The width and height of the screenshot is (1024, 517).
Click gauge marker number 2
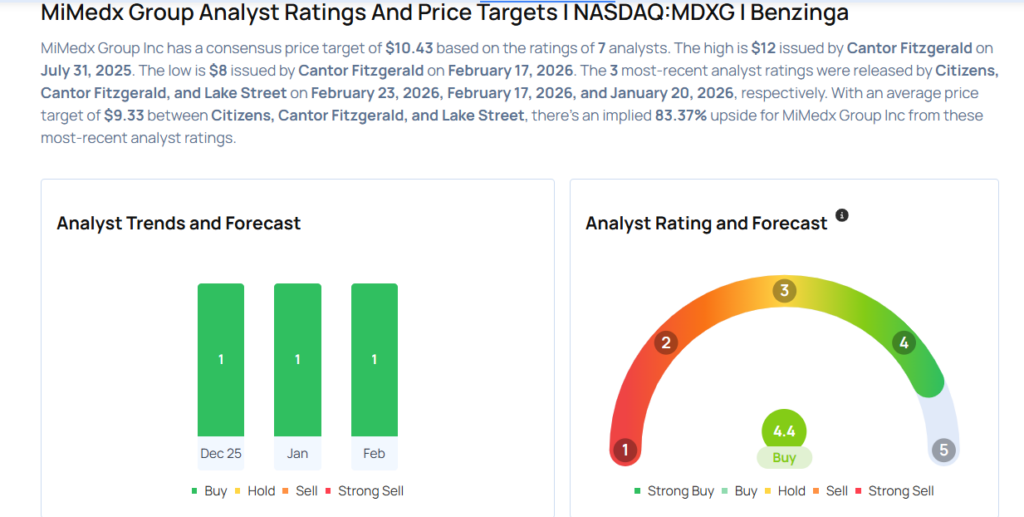pyautogui.click(x=667, y=343)
